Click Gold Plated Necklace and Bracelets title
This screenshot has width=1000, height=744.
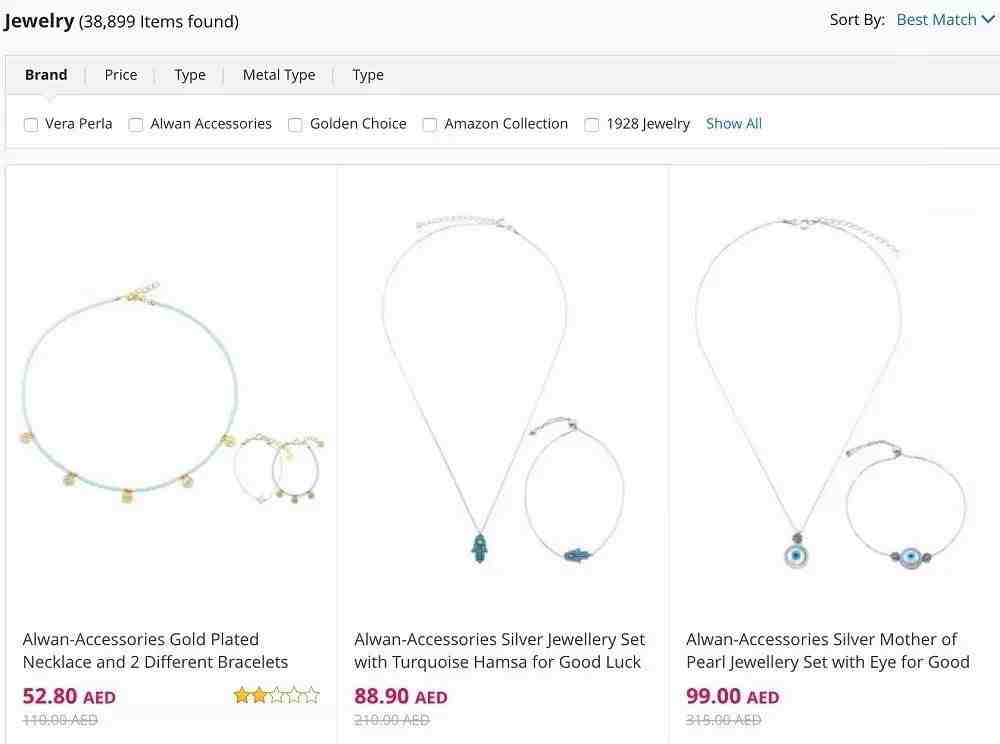coord(155,650)
